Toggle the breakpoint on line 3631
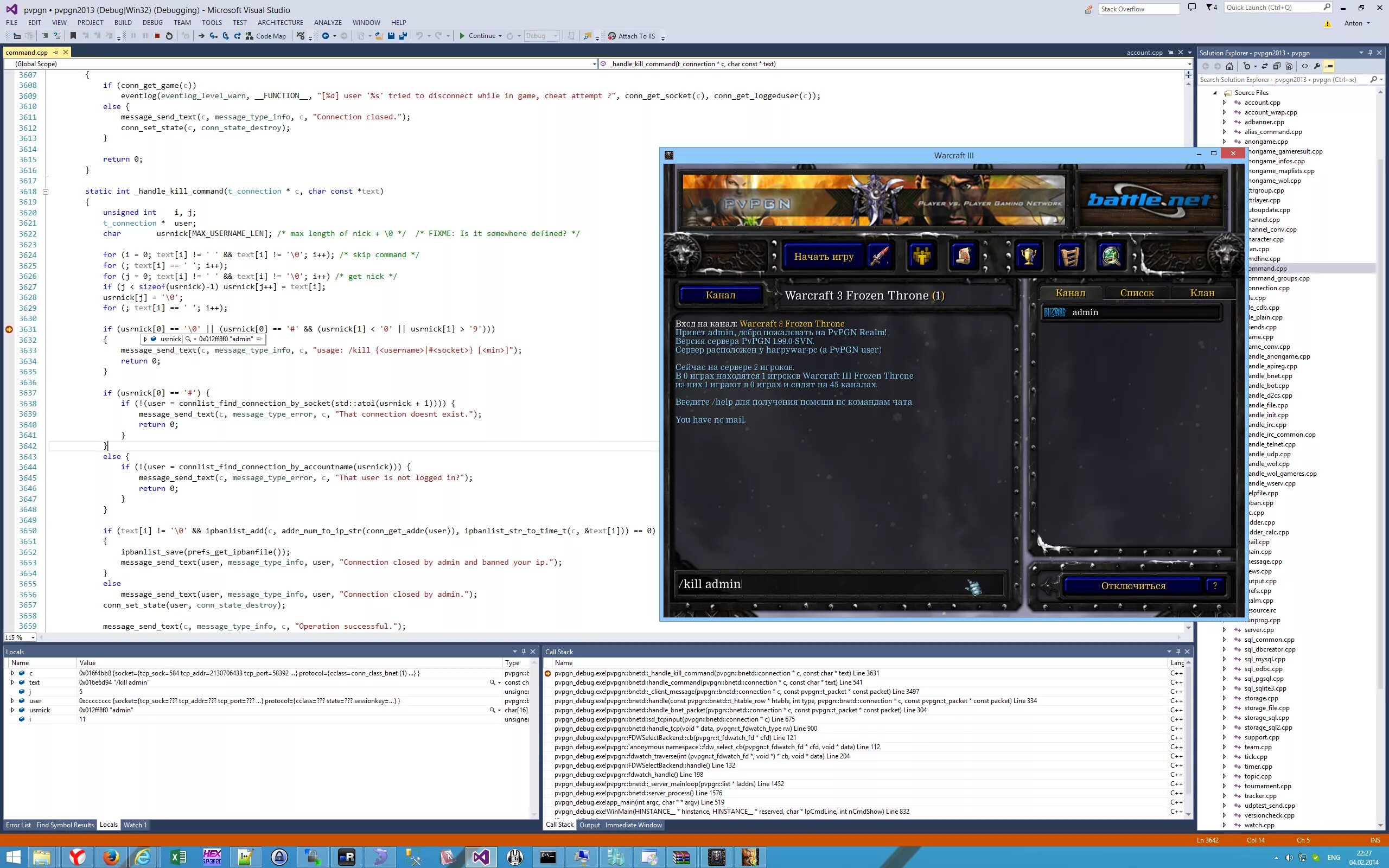 coord(9,329)
